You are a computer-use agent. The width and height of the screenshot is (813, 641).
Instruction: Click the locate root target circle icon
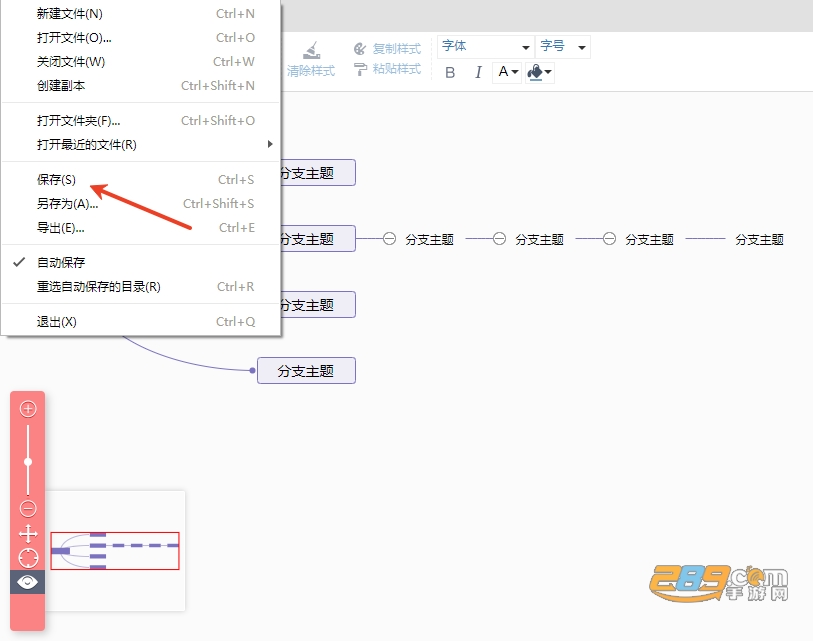tap(28, 558)
